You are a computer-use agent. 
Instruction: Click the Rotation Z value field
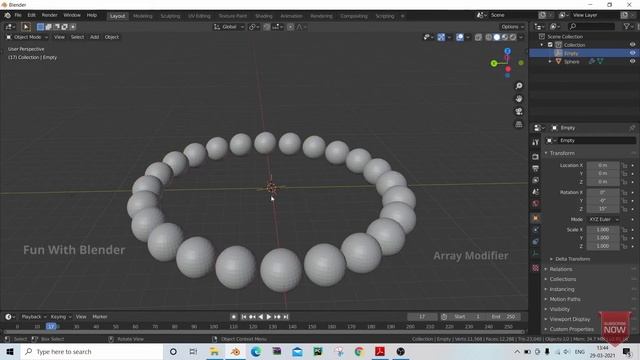click(603, 209)
